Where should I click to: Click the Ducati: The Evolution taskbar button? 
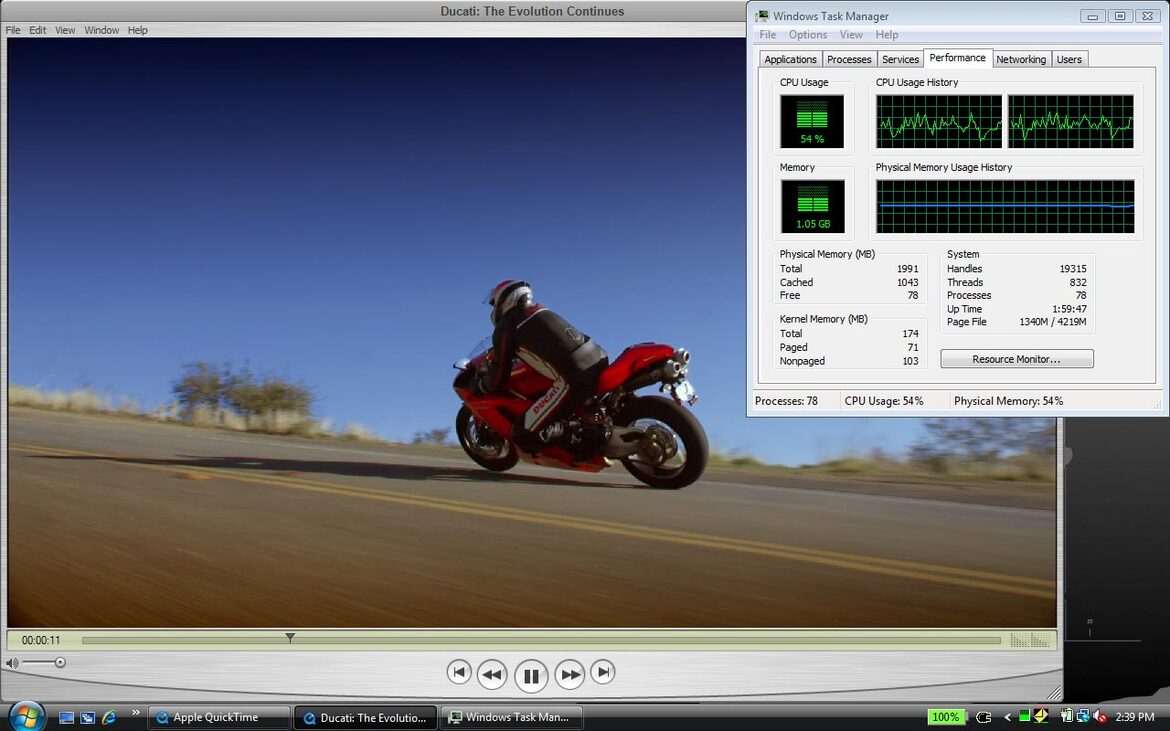click(x=366, y=718)
